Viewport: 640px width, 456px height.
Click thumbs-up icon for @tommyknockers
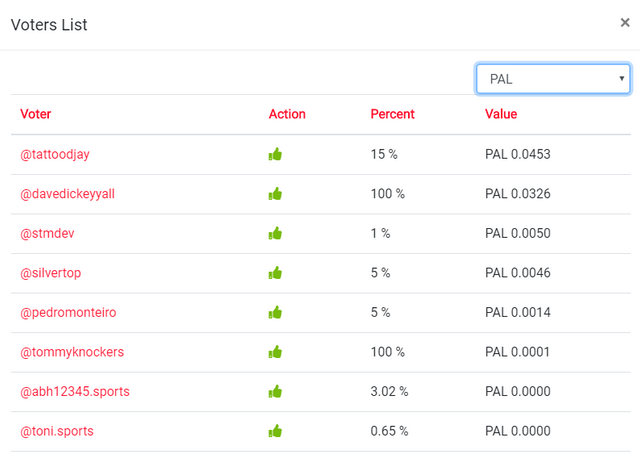[x=275, y=352]
